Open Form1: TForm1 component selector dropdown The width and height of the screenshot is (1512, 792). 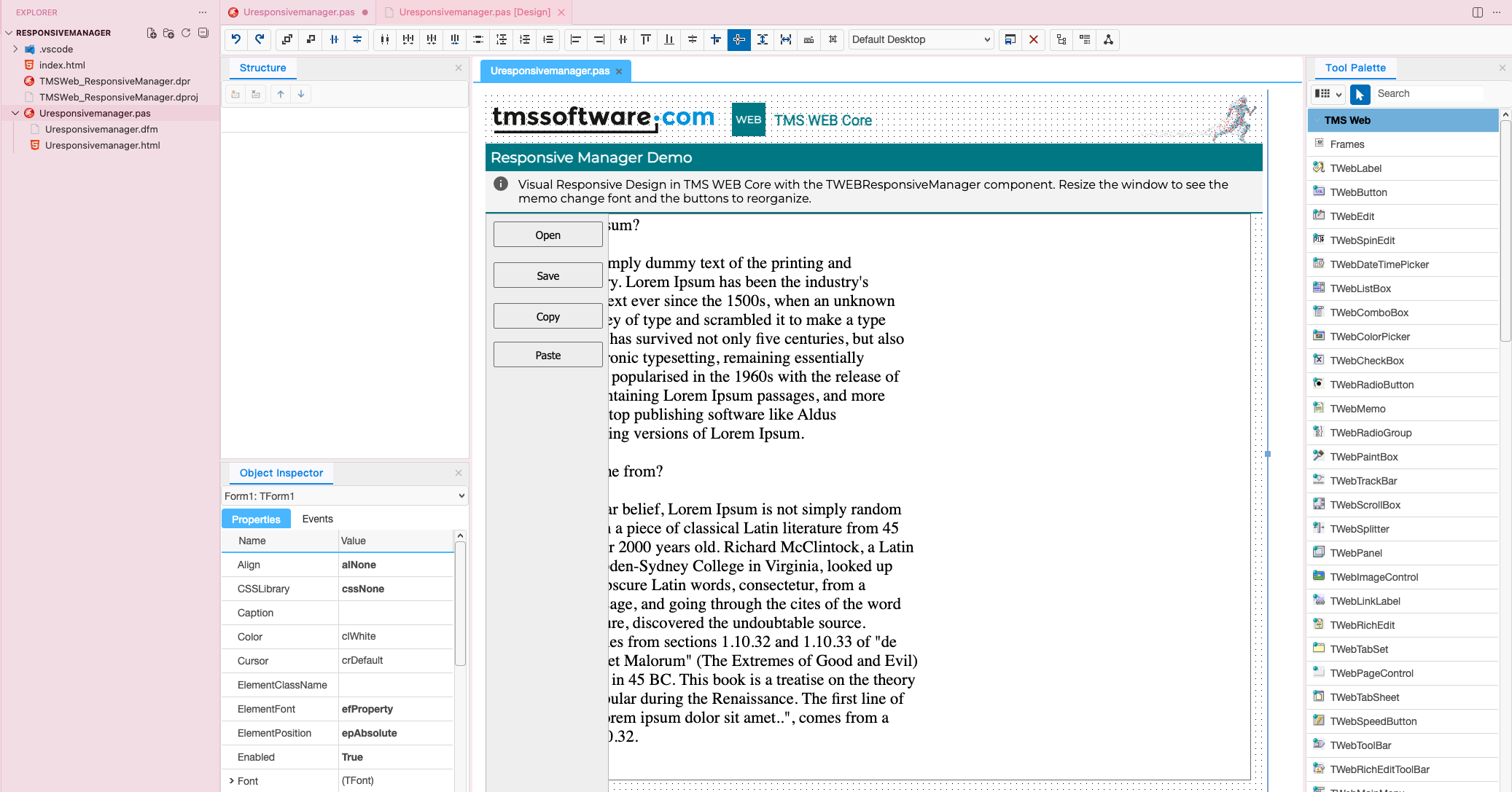pos(344,496)
